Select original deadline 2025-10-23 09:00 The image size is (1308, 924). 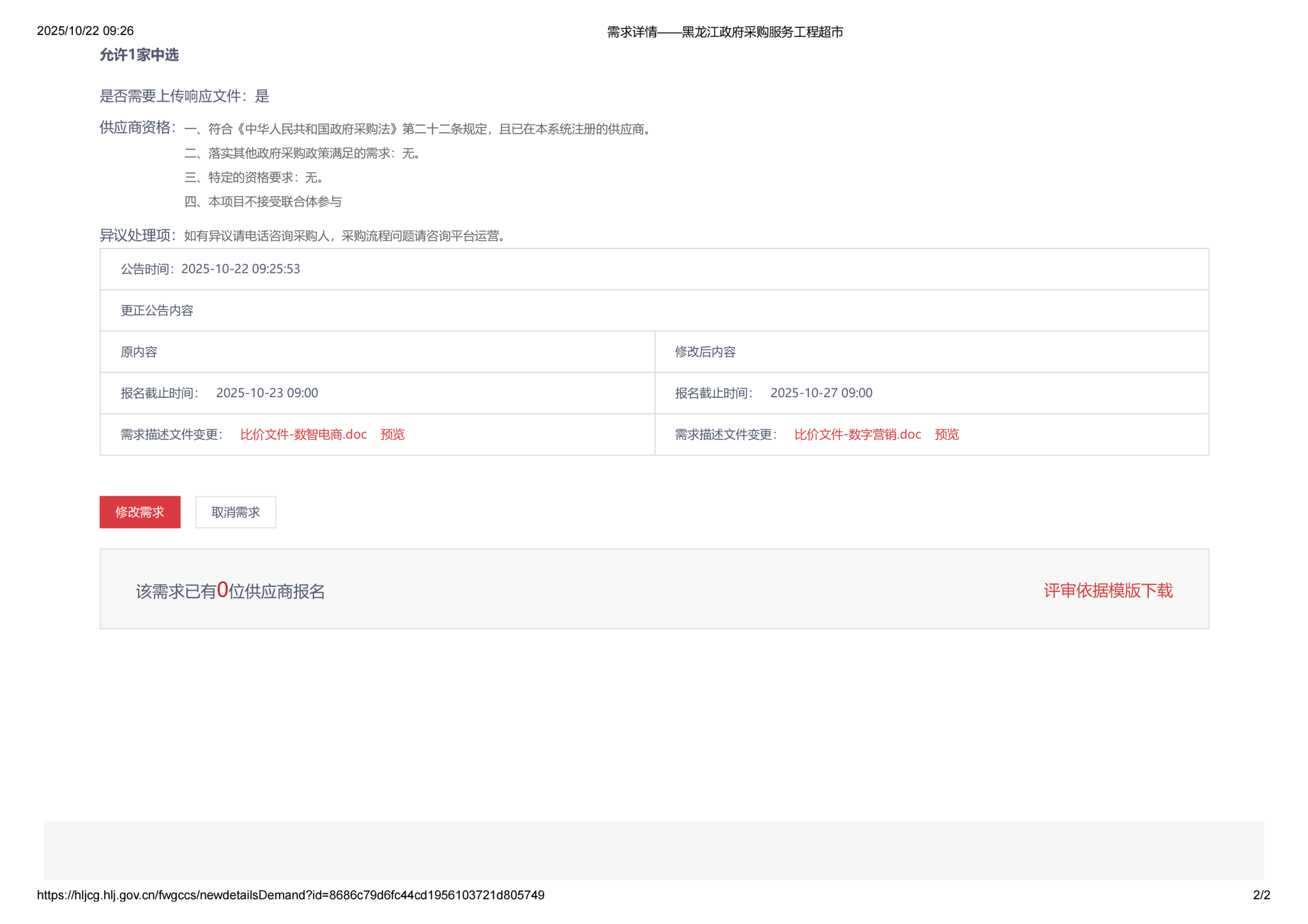point(267,393)
